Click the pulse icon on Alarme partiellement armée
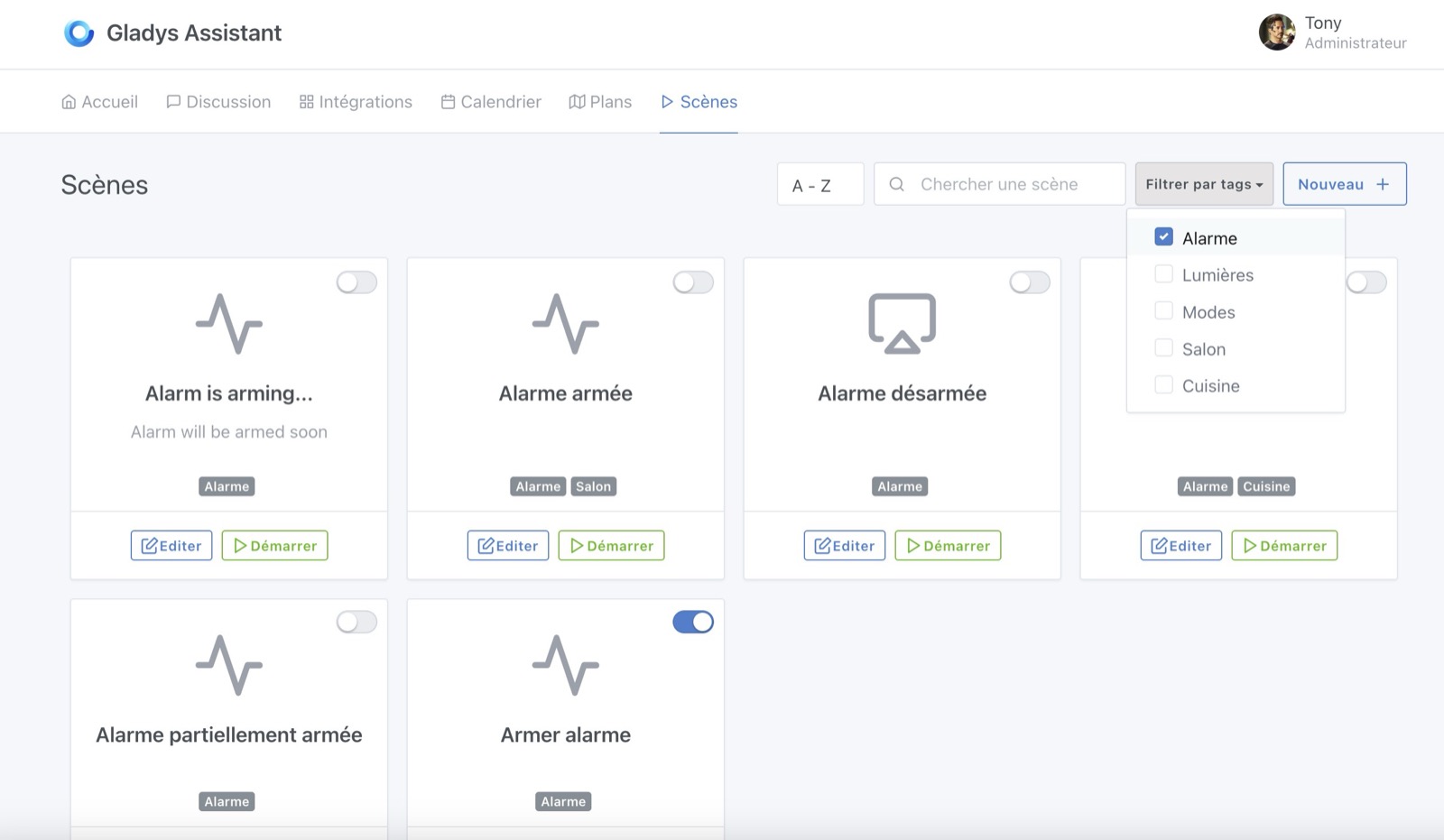 (x=229, y=665)
